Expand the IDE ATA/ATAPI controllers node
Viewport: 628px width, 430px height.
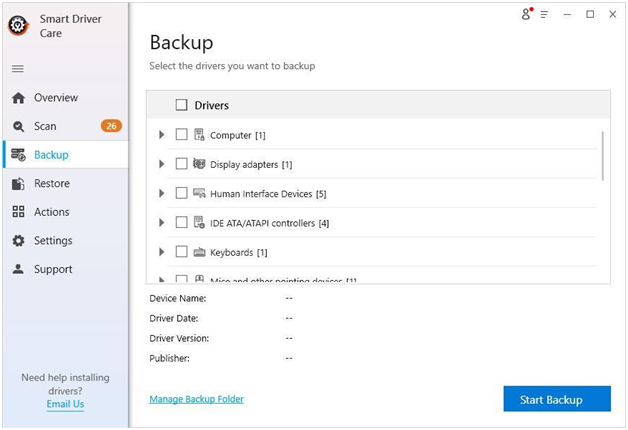[161, 222]
